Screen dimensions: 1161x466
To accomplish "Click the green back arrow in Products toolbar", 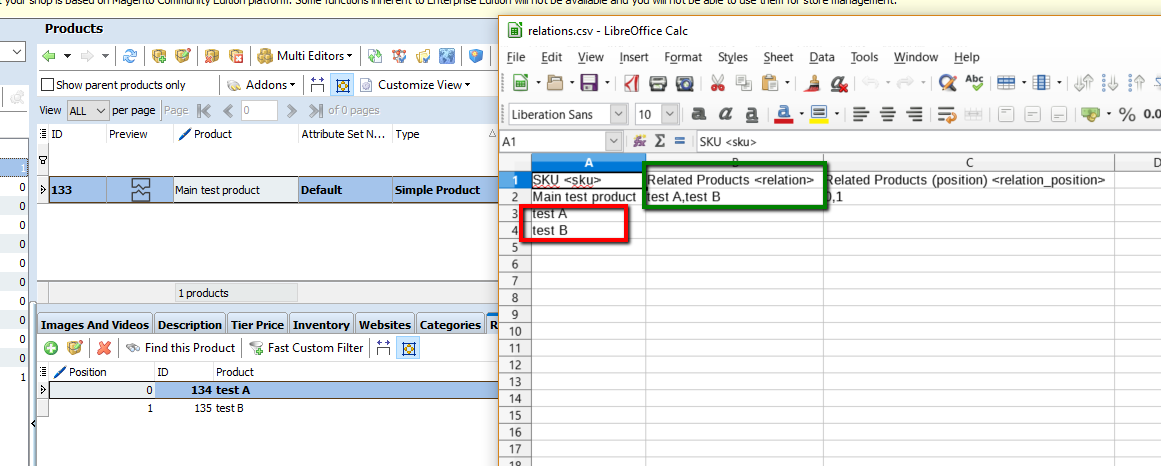I will (49, 56).
